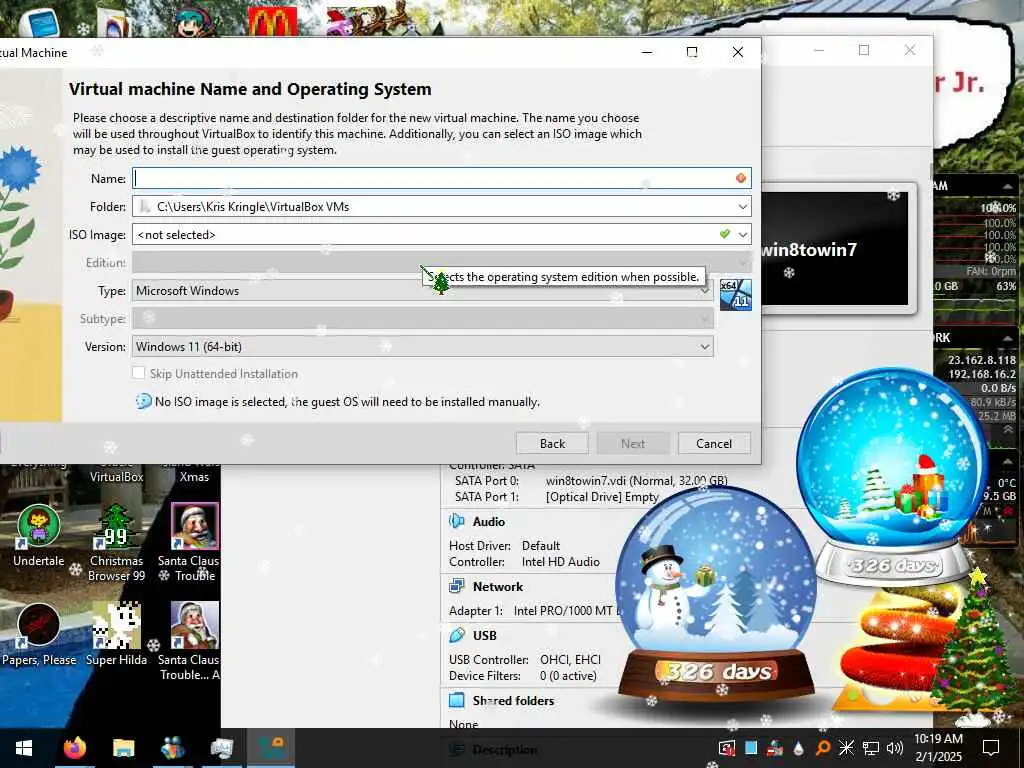Viewport: 1024px width, 768px height.
Task: Open the Folder dropdown arrow
Action: 743,206
